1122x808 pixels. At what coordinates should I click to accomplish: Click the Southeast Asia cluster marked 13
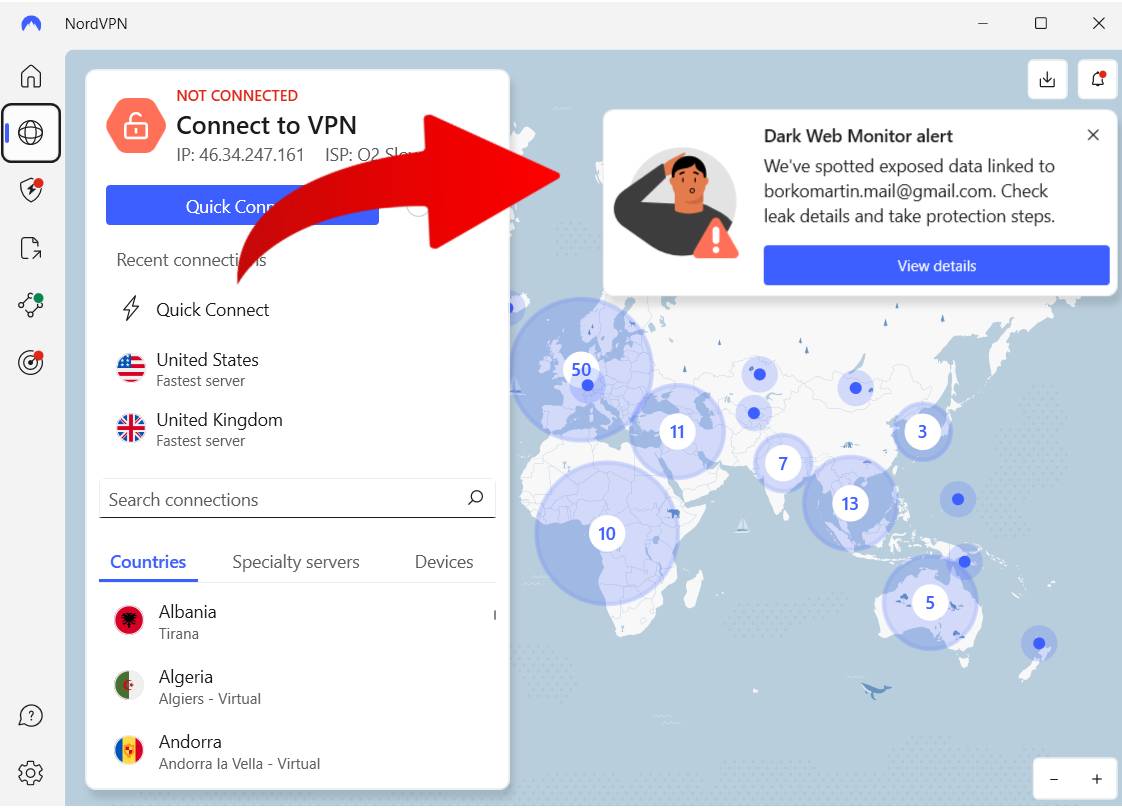coord(849,504)
